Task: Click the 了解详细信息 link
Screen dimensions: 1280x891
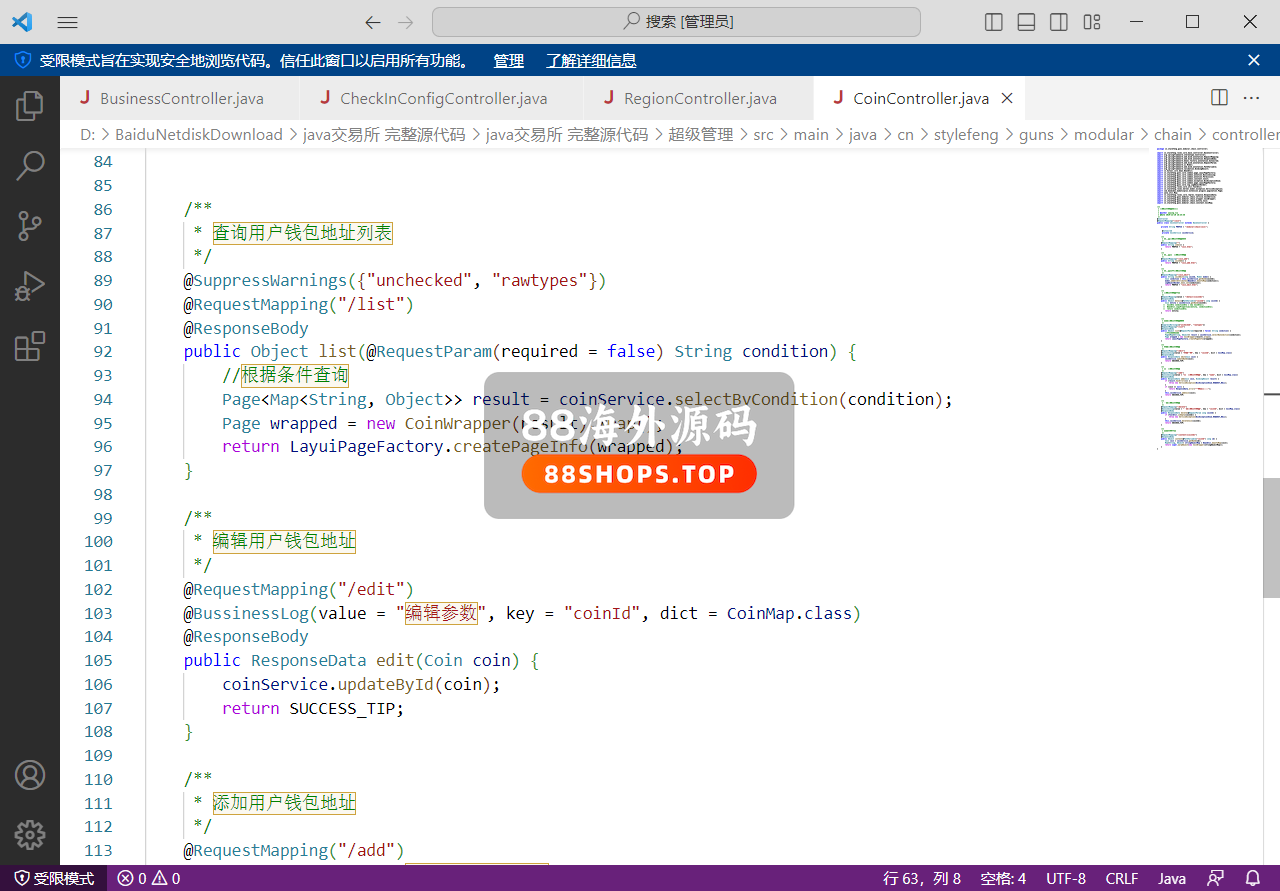Action: click(591, 61)
